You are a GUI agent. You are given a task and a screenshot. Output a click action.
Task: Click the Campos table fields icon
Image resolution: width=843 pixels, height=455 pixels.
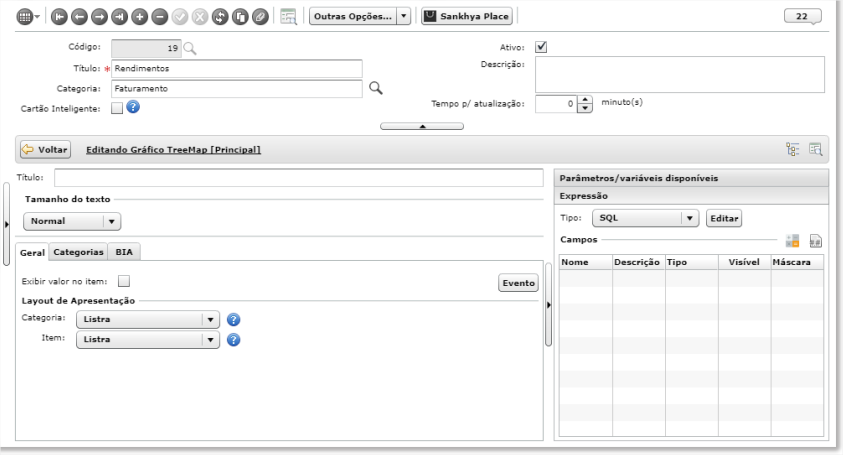[x=792, y=241]
